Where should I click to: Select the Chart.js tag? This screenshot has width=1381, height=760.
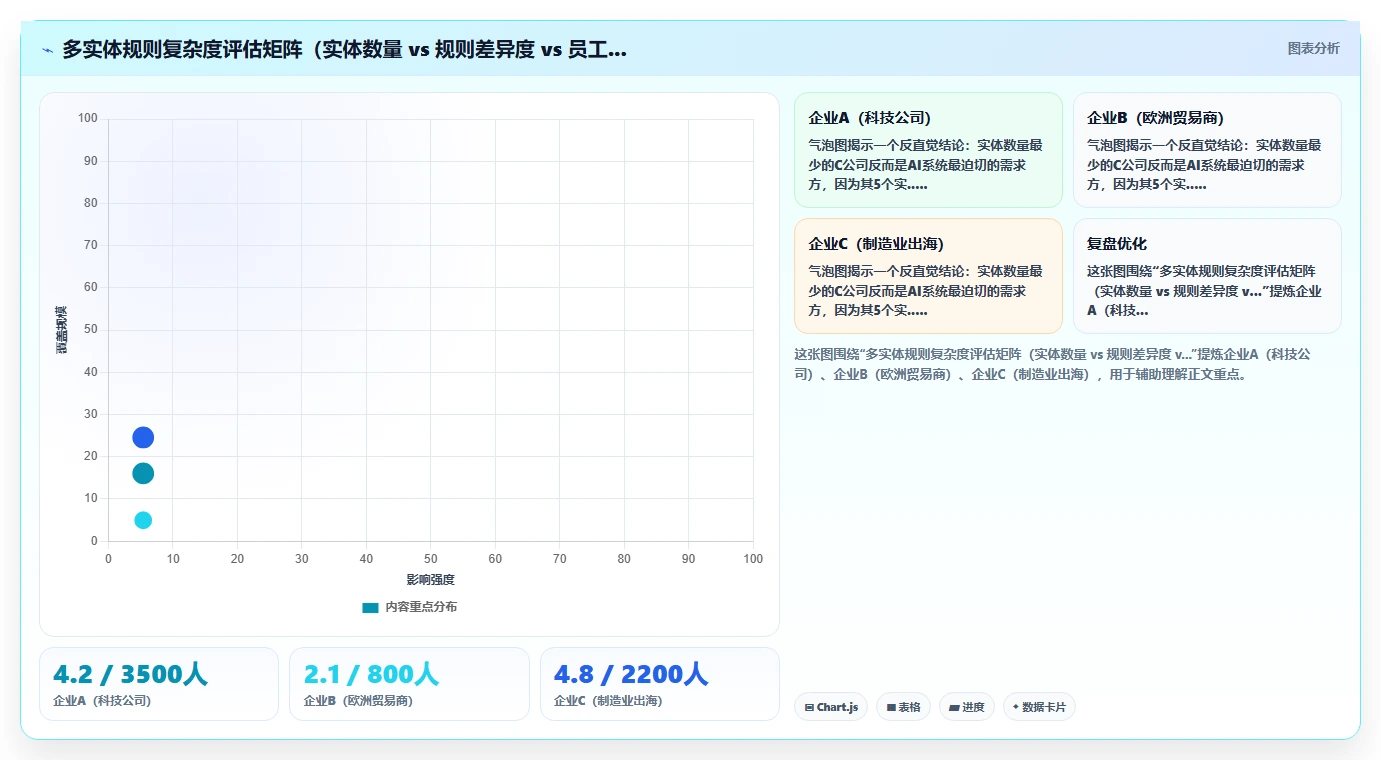(x=831, y=707)
